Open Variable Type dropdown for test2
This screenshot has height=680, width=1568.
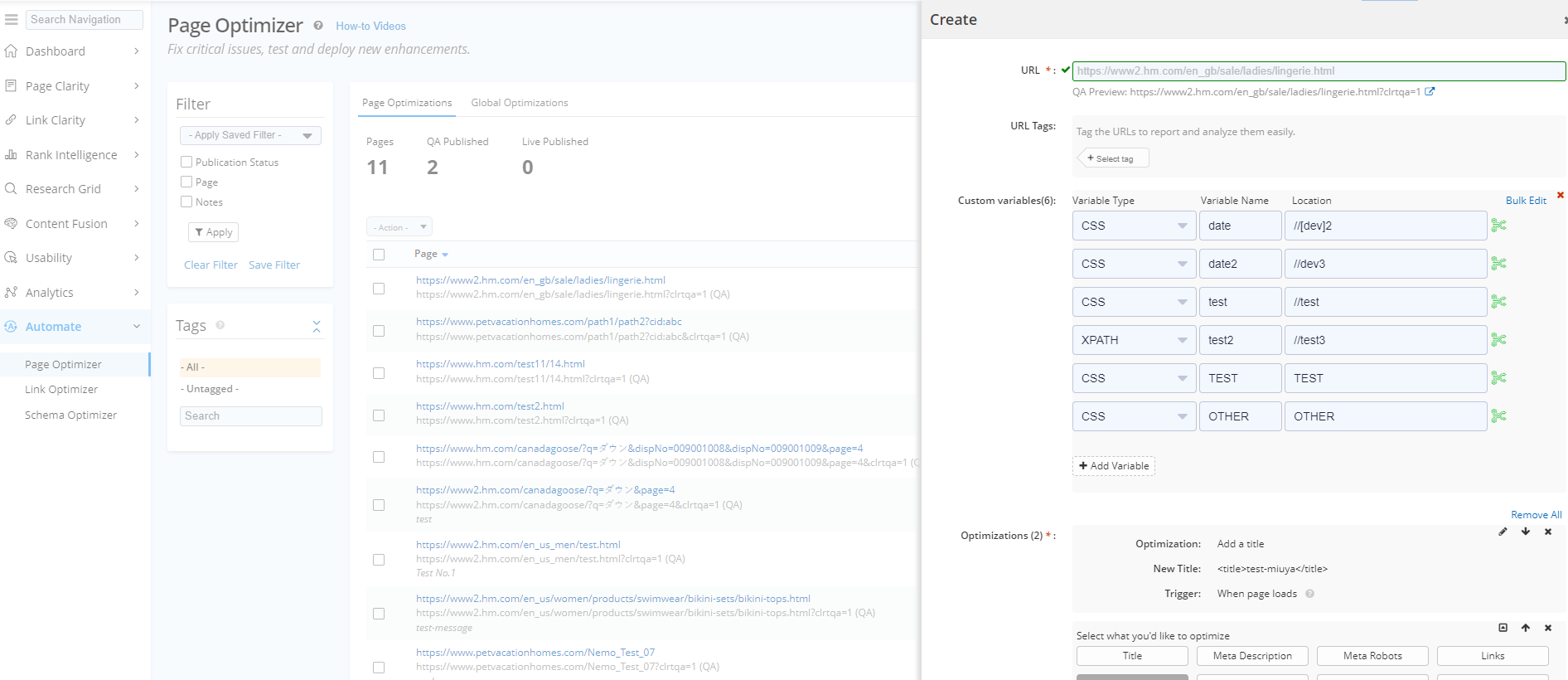click(1134, 340)
